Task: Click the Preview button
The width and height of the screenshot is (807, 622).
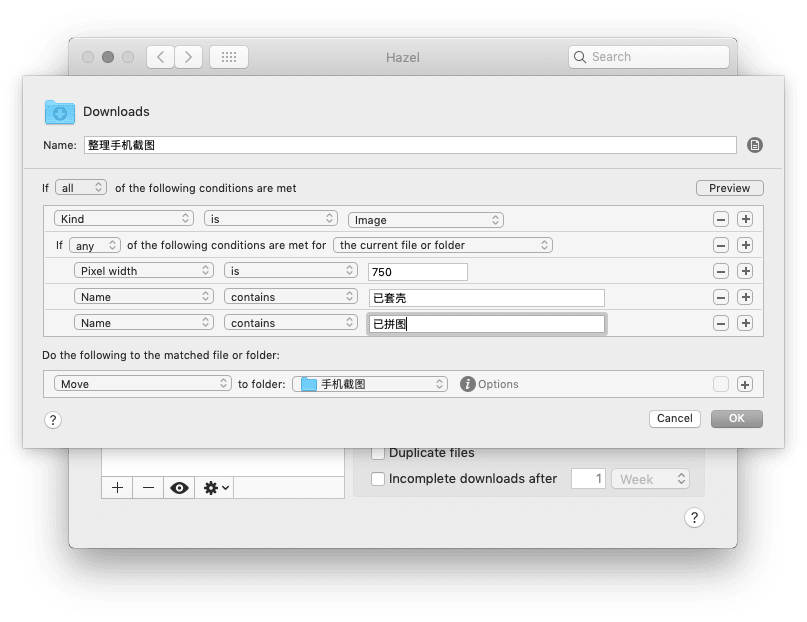Action: tap(729, 188)
